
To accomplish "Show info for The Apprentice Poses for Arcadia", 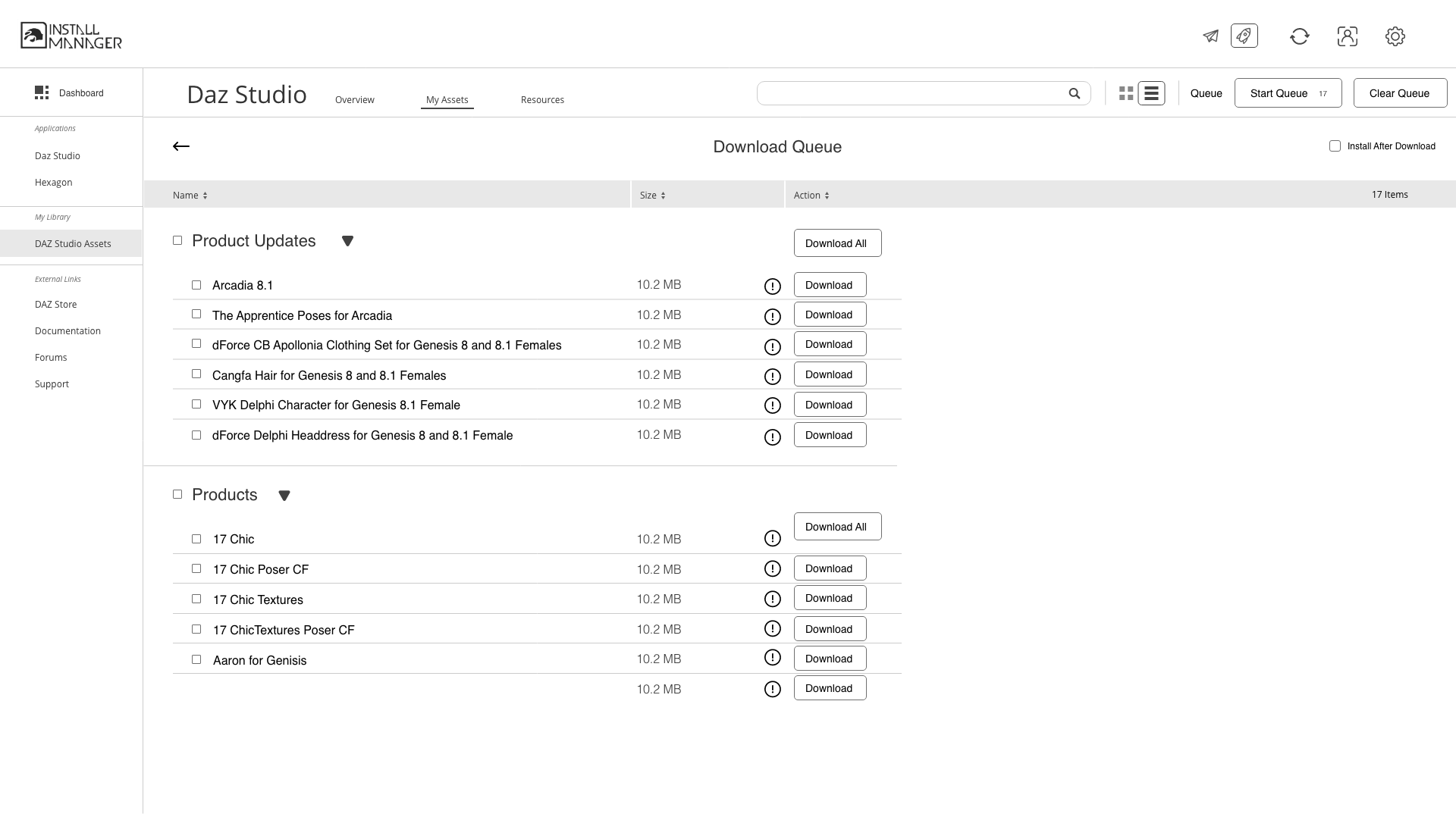I will 772,317.
